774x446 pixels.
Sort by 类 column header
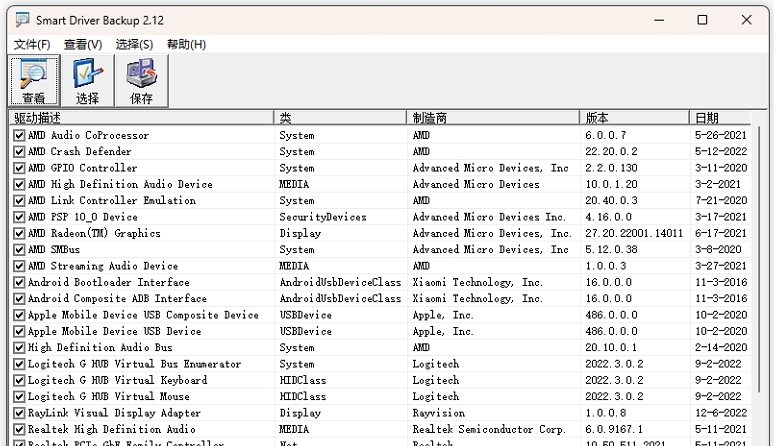pos(340,118)
